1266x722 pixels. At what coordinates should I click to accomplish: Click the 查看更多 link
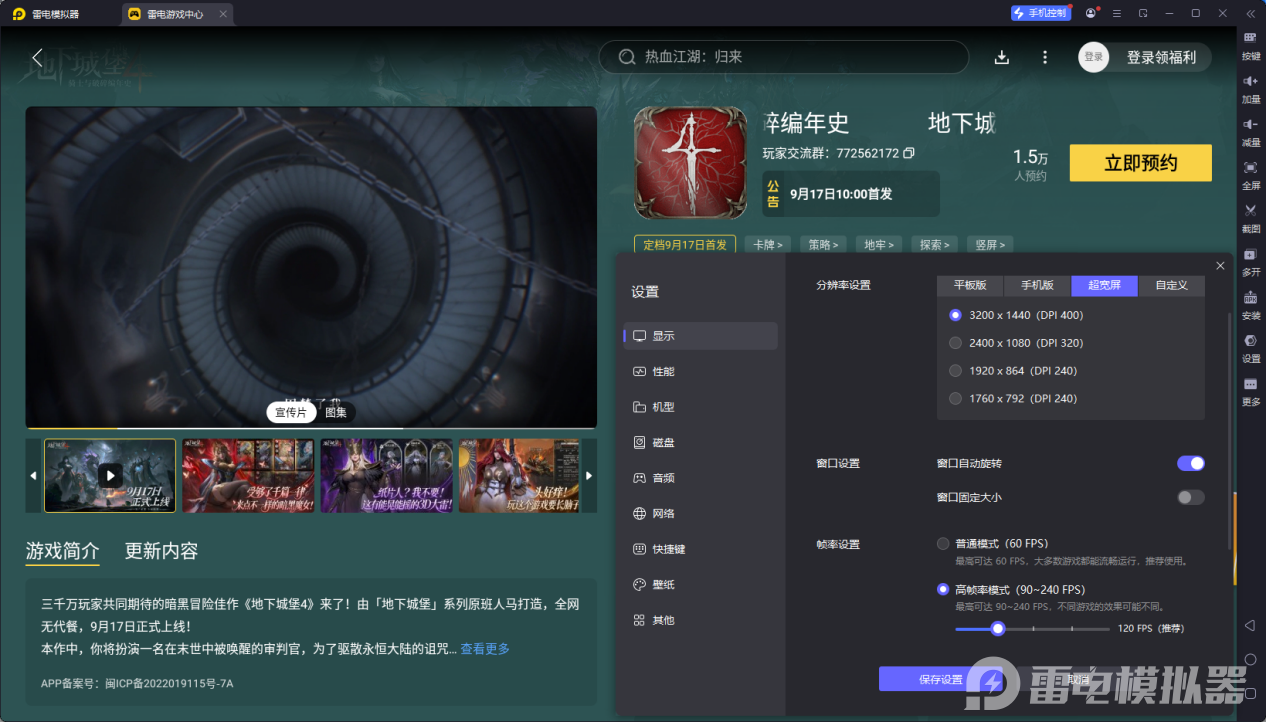[485, 649]
